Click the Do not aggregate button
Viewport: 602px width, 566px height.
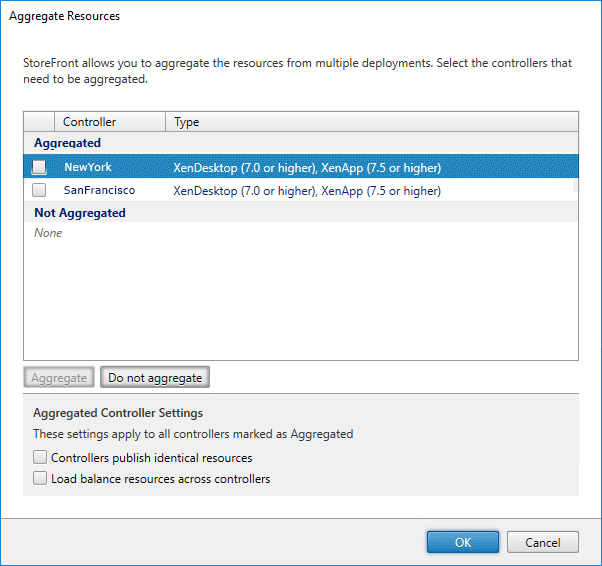tap(155, 377)
